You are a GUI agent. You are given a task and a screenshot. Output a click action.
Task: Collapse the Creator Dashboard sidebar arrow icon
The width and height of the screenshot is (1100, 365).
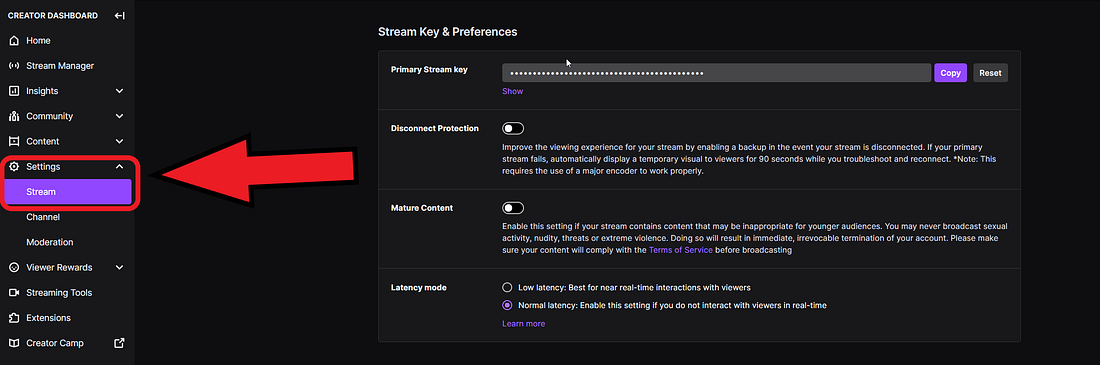click(x=119, y=15)
